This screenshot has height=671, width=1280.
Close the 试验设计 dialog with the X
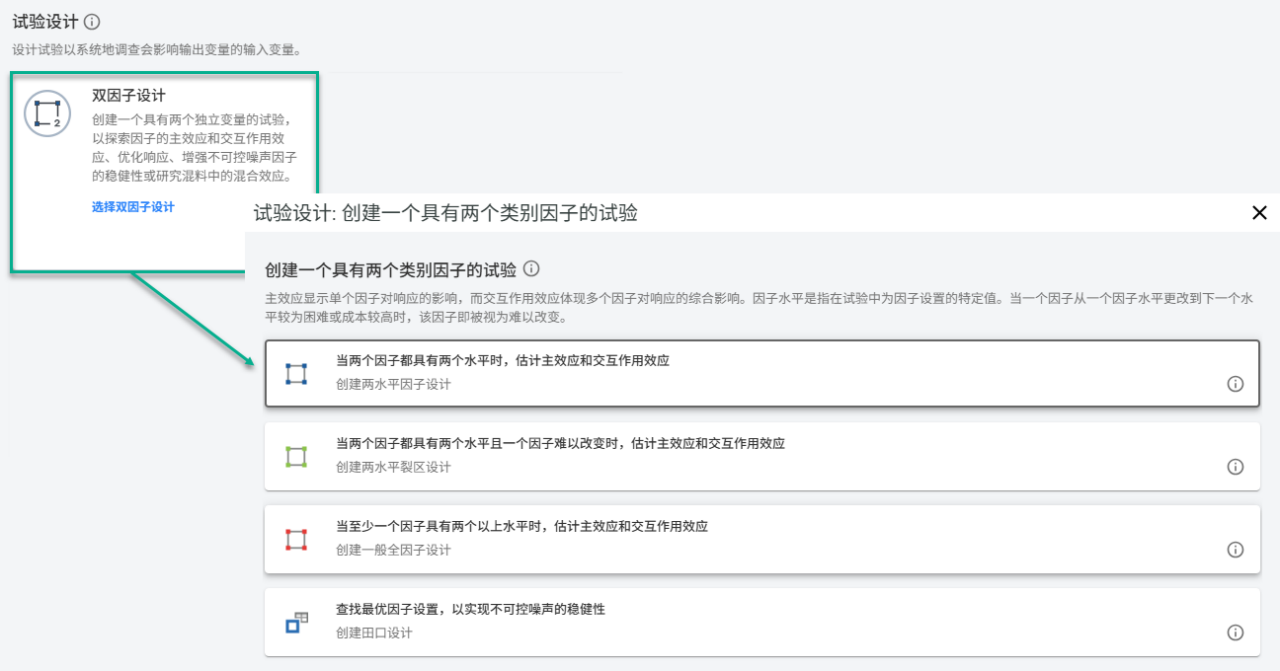(1260, 213)
